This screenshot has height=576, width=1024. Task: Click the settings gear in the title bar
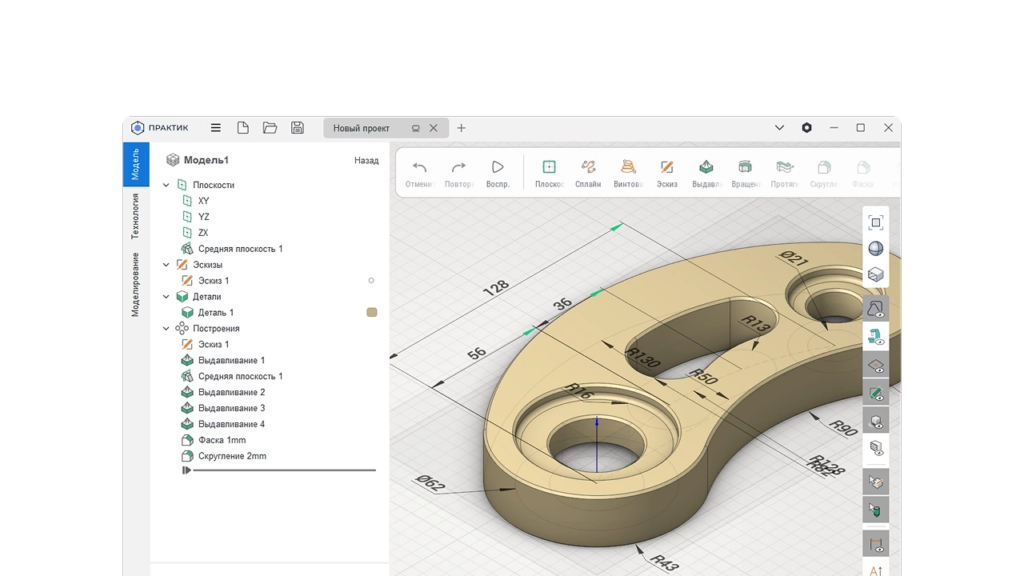click(806, 128)
